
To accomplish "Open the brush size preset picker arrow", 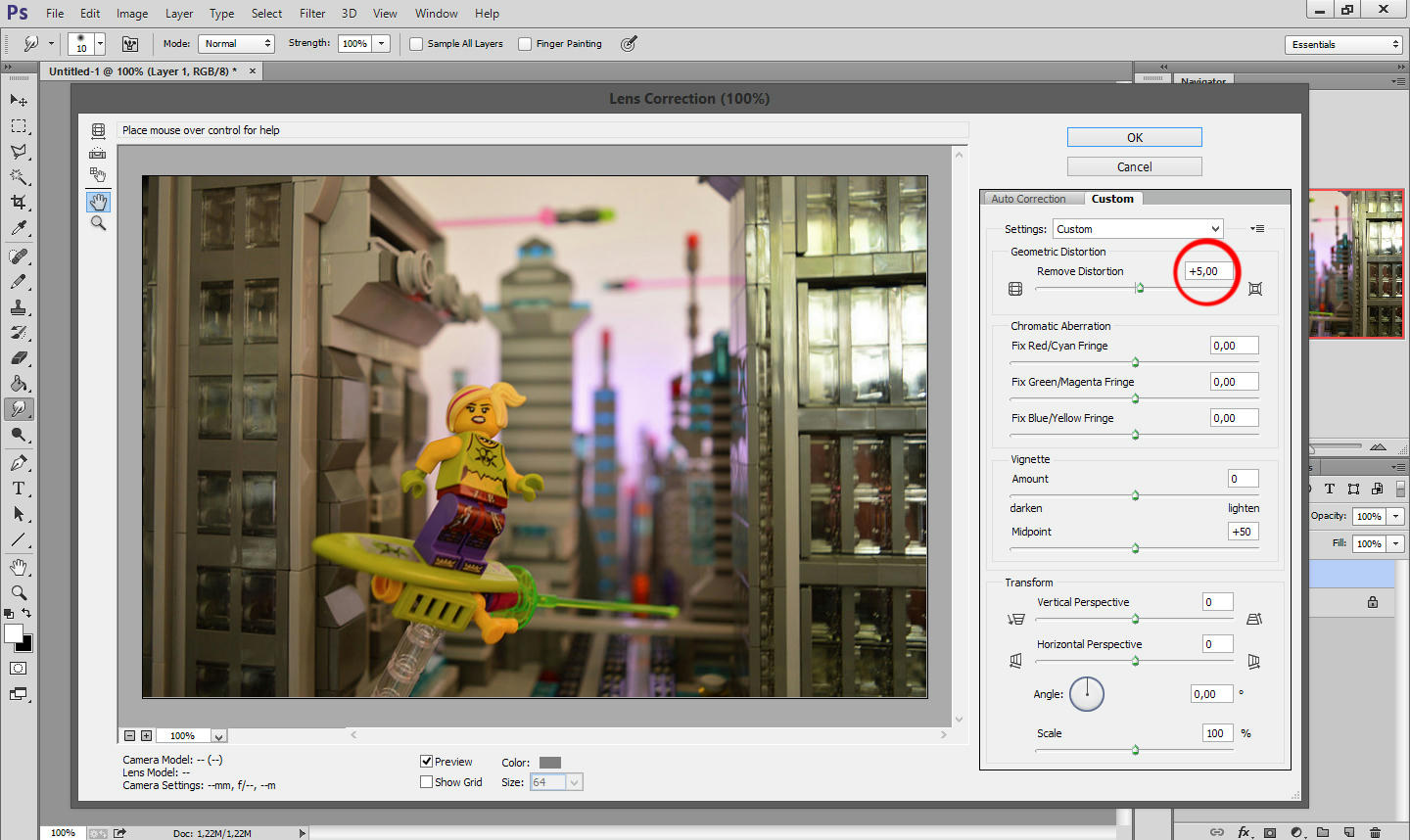I will (x=100, y=44).
